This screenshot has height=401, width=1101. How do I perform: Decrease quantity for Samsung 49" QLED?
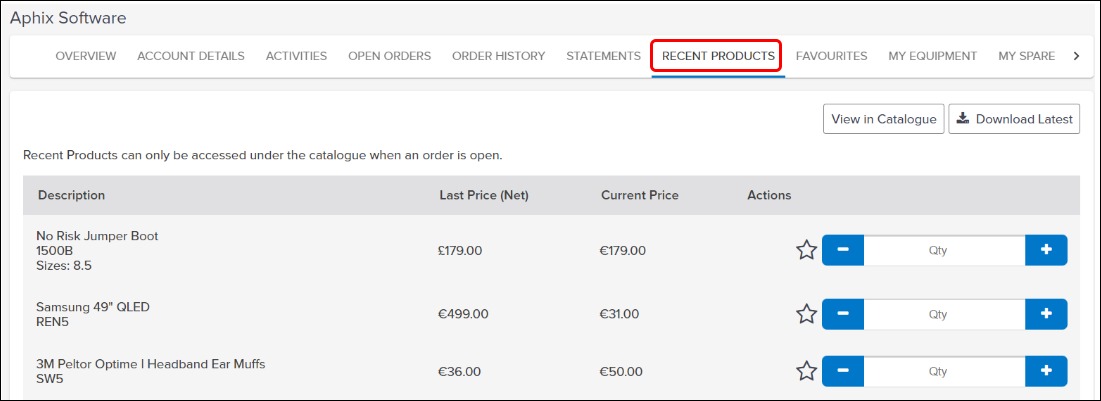(843, 314)
